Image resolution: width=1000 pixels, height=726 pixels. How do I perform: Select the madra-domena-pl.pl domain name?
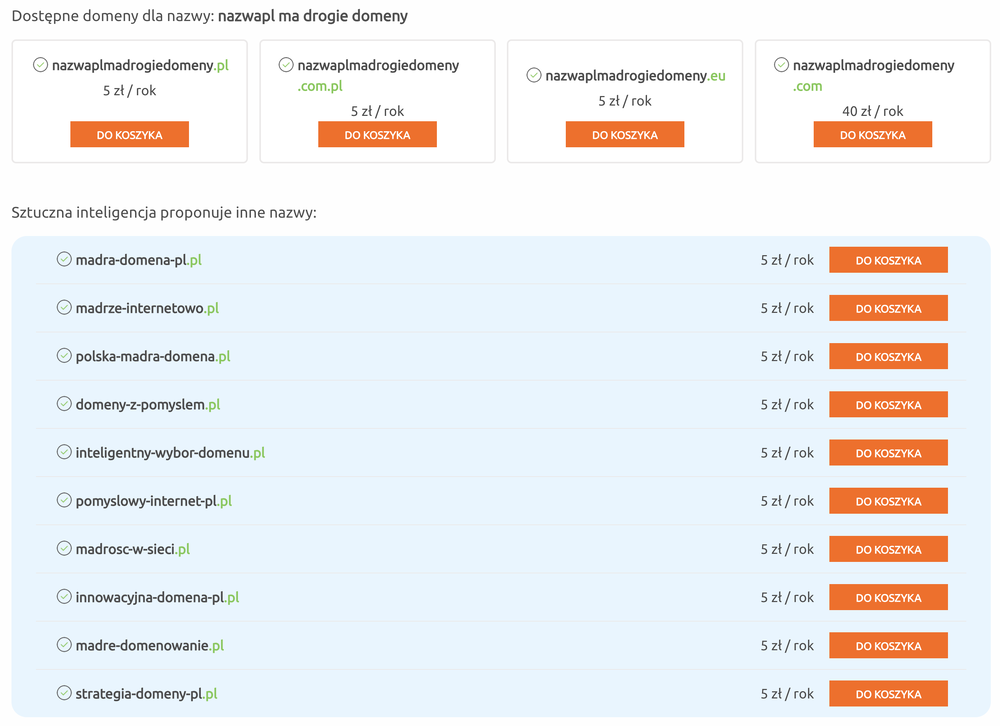139,260
